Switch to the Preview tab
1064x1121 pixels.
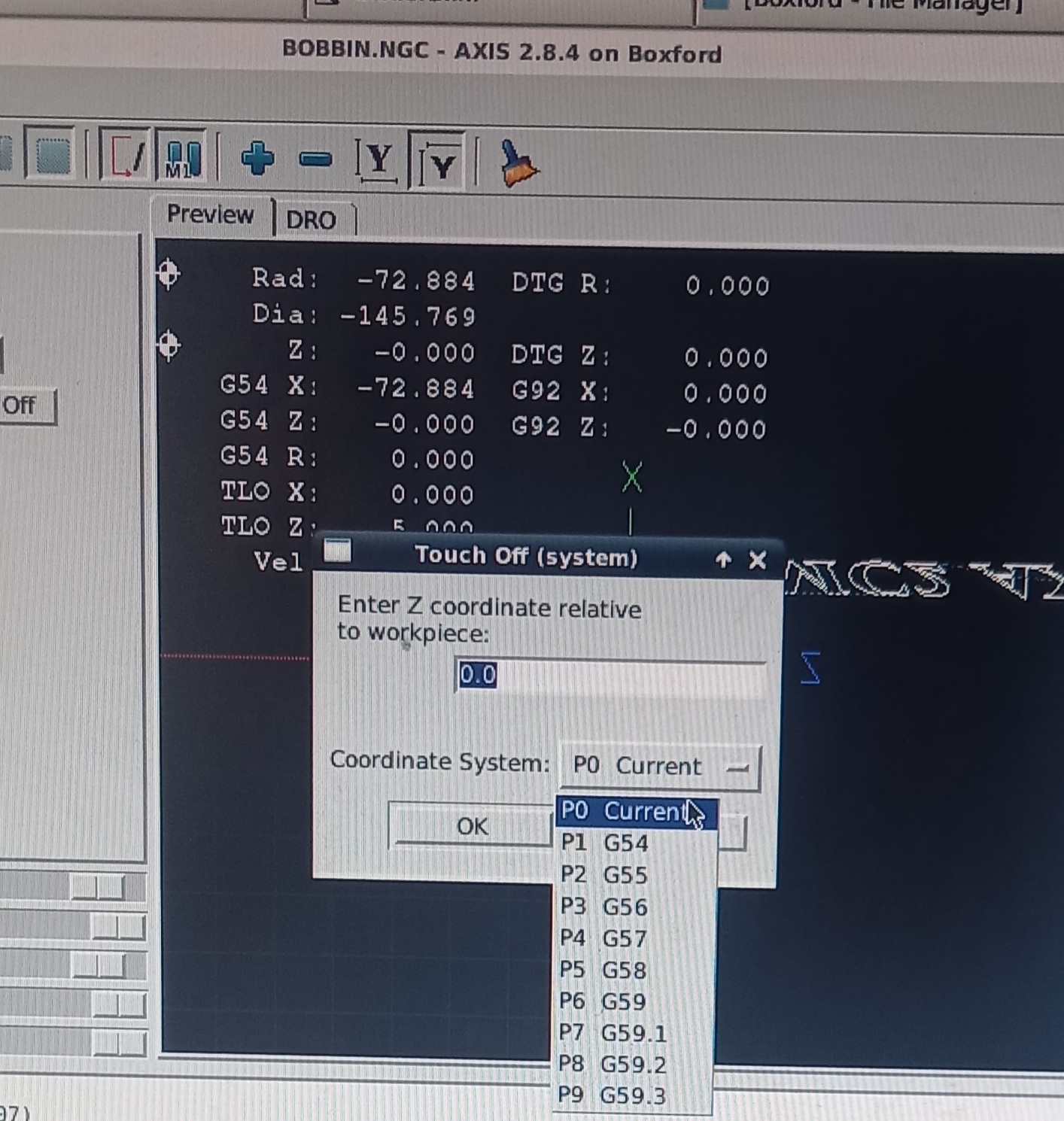pyautogui.click(x=210, y=215)
